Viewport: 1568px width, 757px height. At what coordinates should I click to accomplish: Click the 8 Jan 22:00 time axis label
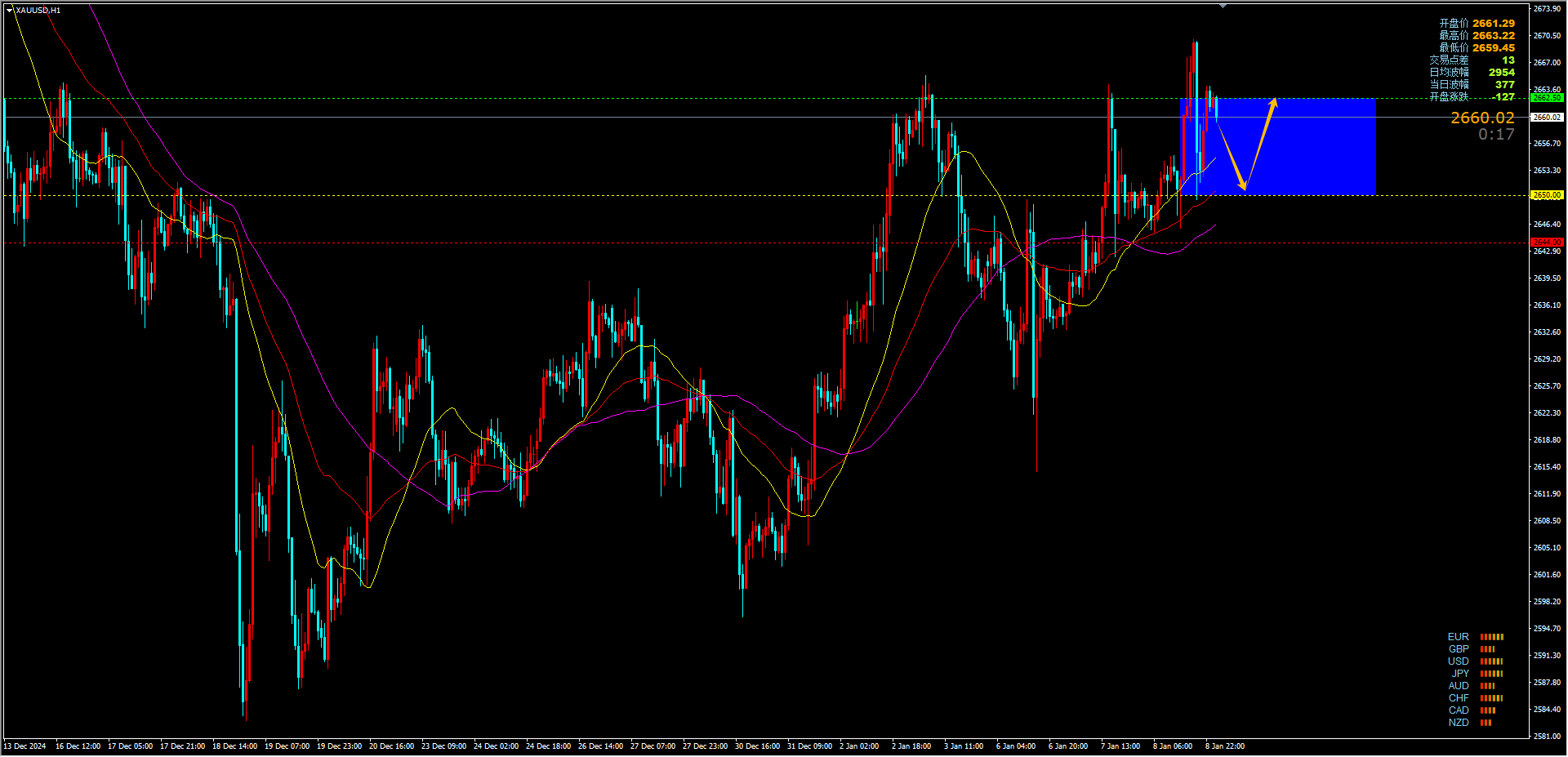click(x=1225, y=746)
